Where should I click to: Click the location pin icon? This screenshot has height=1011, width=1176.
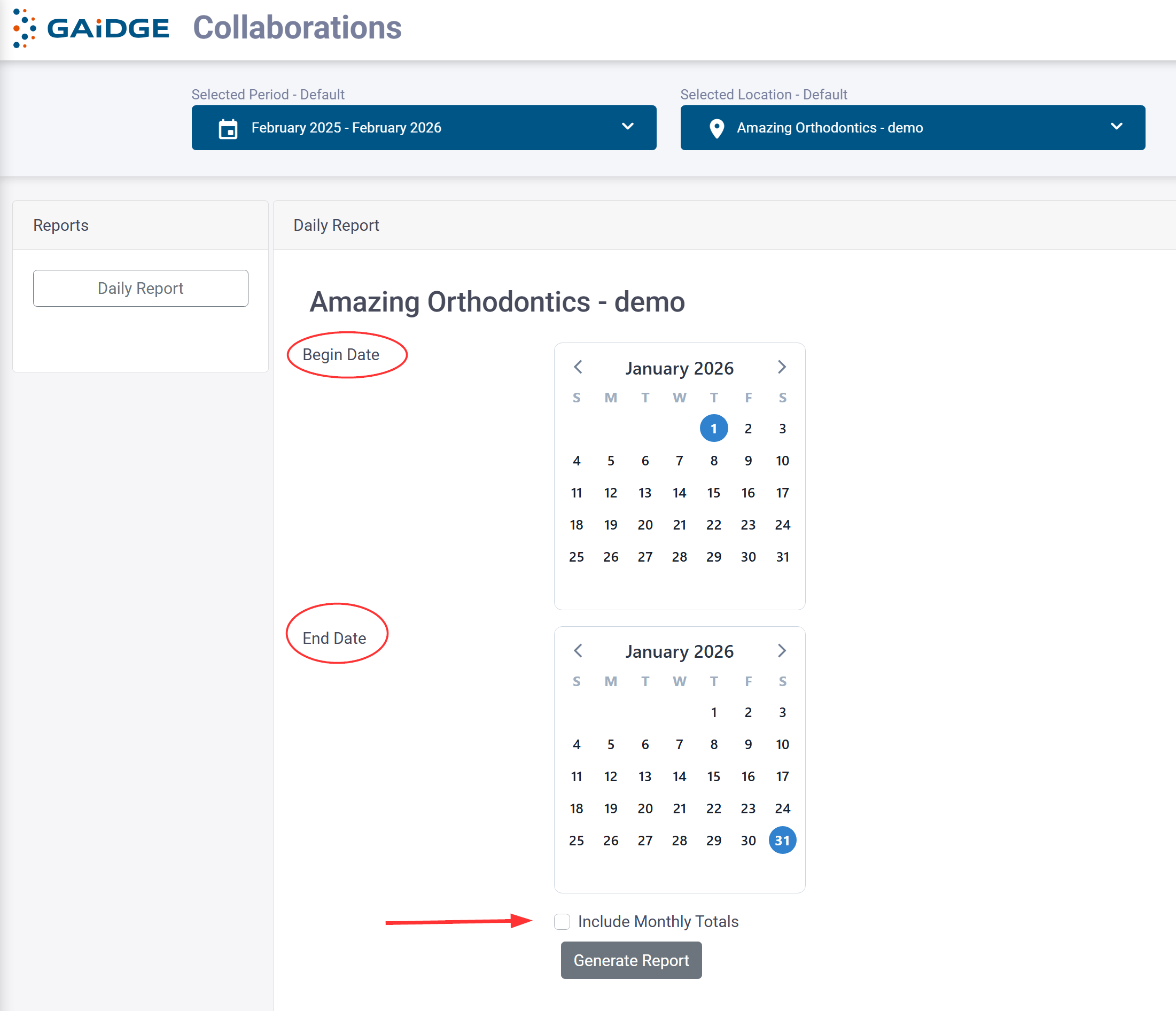(x=717, y=128)
